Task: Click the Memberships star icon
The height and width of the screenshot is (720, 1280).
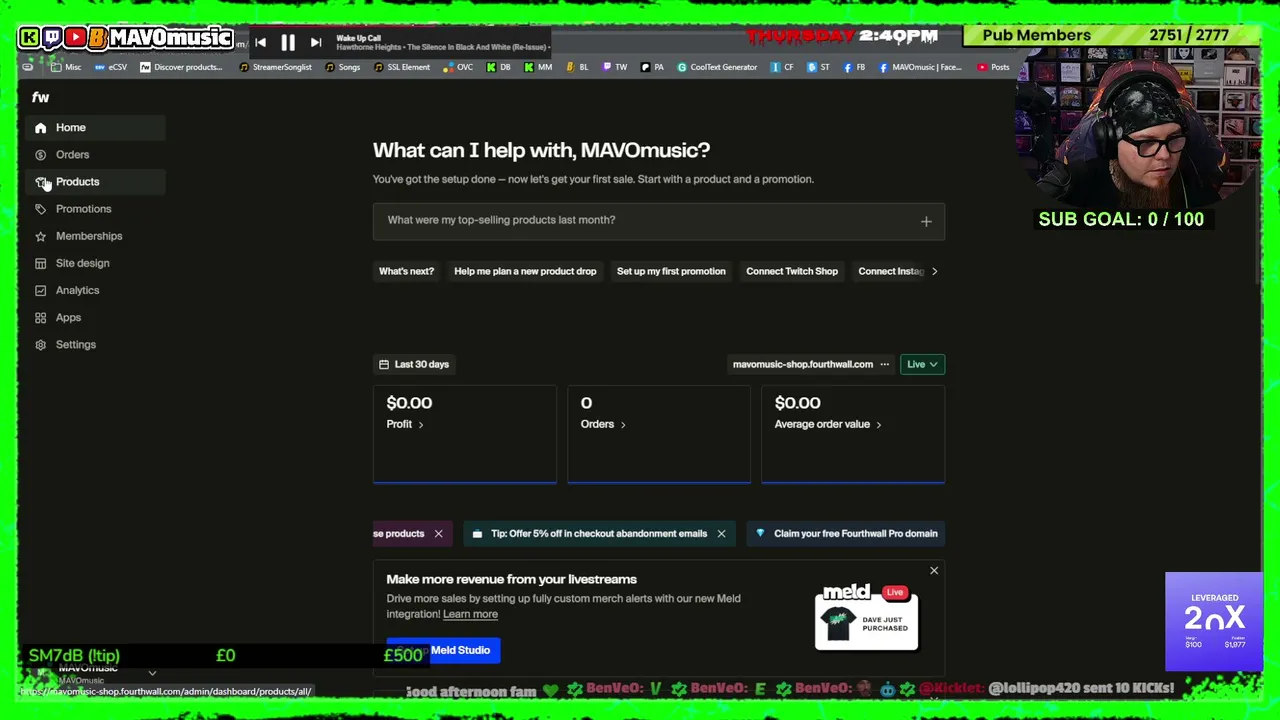Action: (40, 236)
